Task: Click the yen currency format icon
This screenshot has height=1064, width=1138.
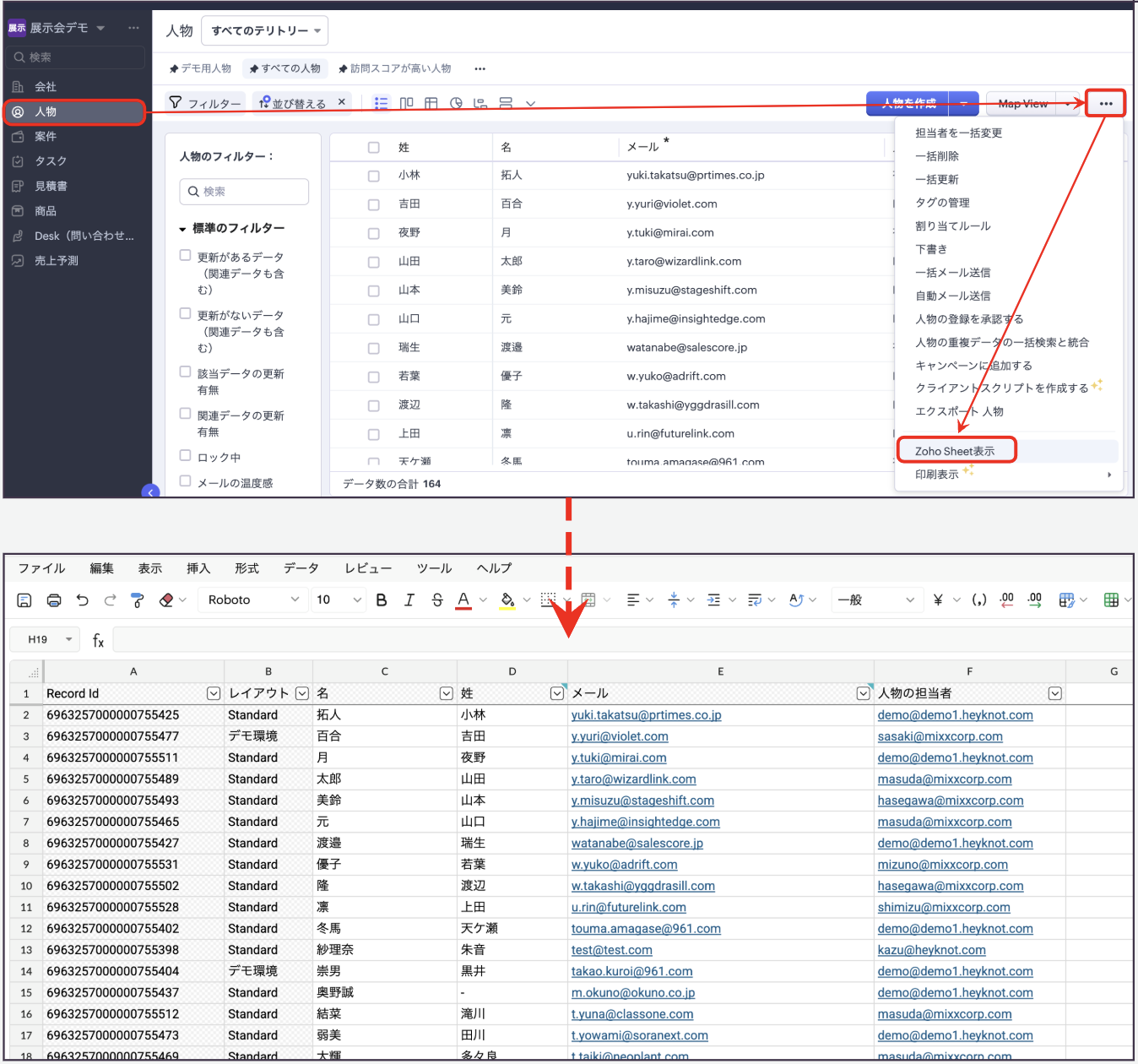Action: click(938, 600)
